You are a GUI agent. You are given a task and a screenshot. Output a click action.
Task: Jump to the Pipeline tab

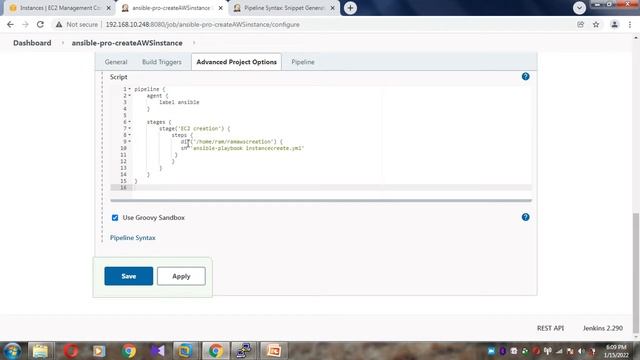(x=303, y=62)
